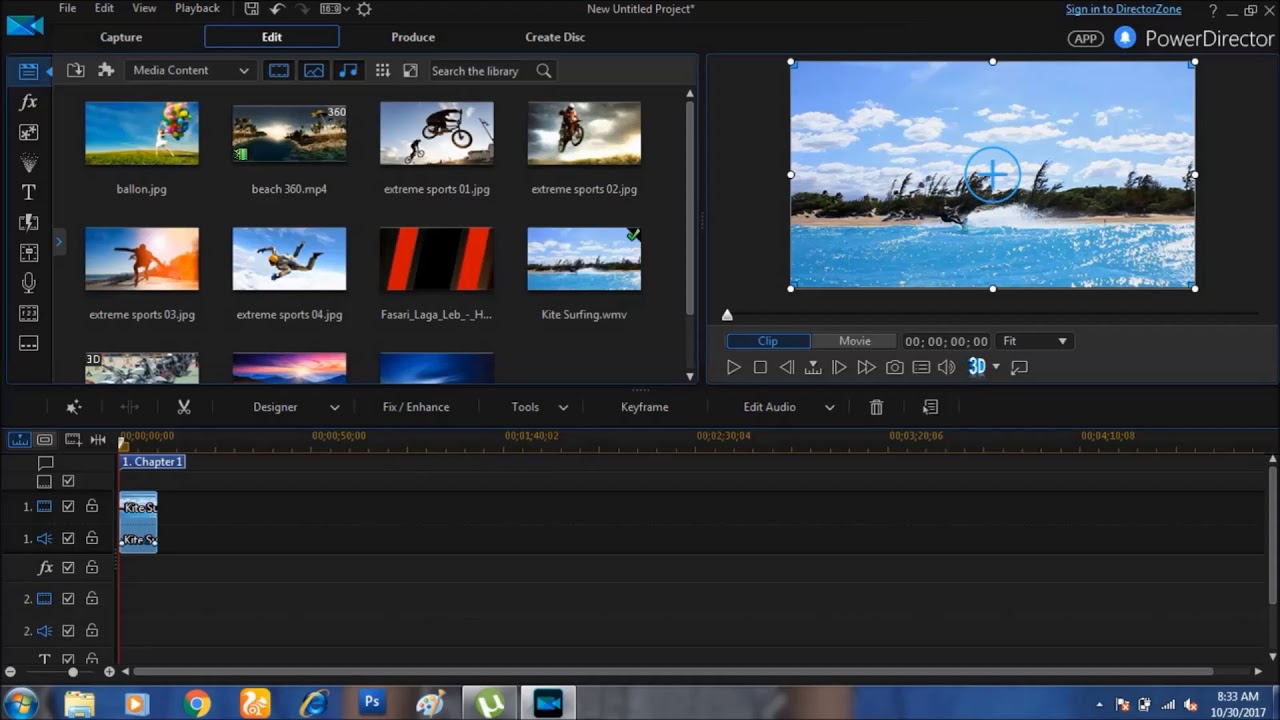This screenshot has height=720, width=1280.
Task: Expand the collapsed explorer panel arrow
Action: pos(59,241)
